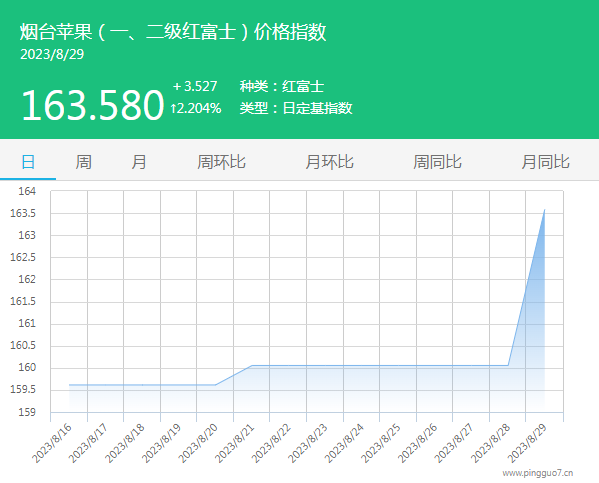Click the 2023/8/29 peak data point
The height and width of the screenshot is (483, 599).
544,209
